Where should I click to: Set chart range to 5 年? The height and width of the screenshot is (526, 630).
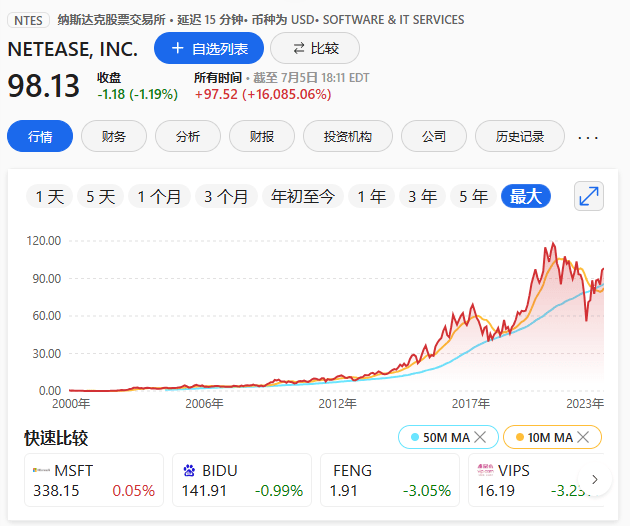pos(473,197)
